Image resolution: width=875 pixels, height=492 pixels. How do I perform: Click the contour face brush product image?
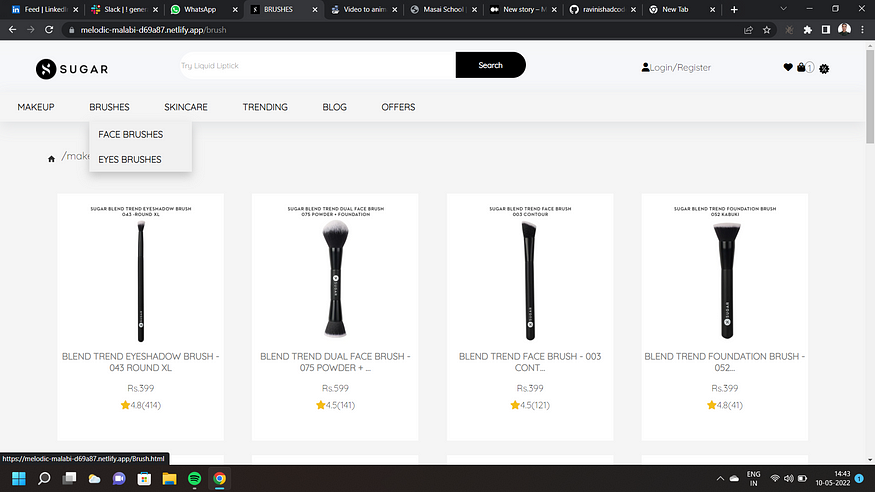tap(530, 273)
